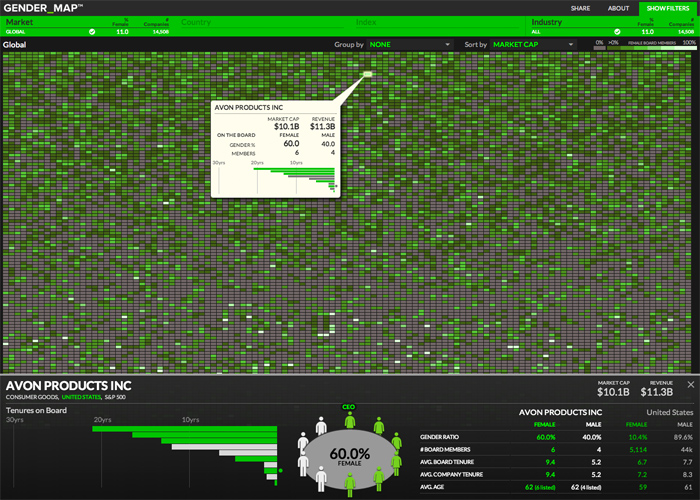This screenshot has width=700, height=500.
Task: Click the UNITED STATES link under company name
Action: 81,397
